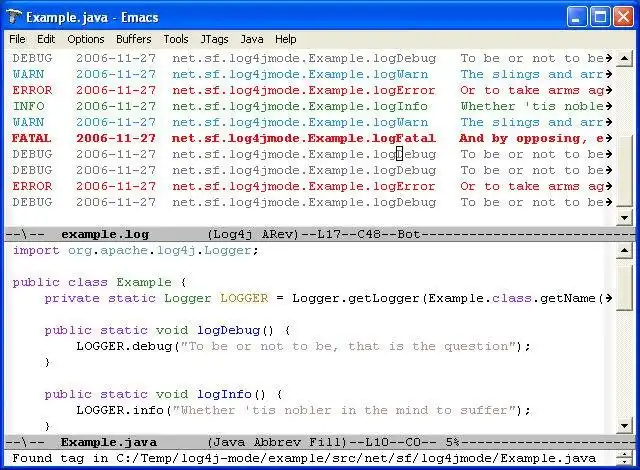Click the date 2006-11-27 on the INFO row

pyautogui.click(x=116, y=106)
